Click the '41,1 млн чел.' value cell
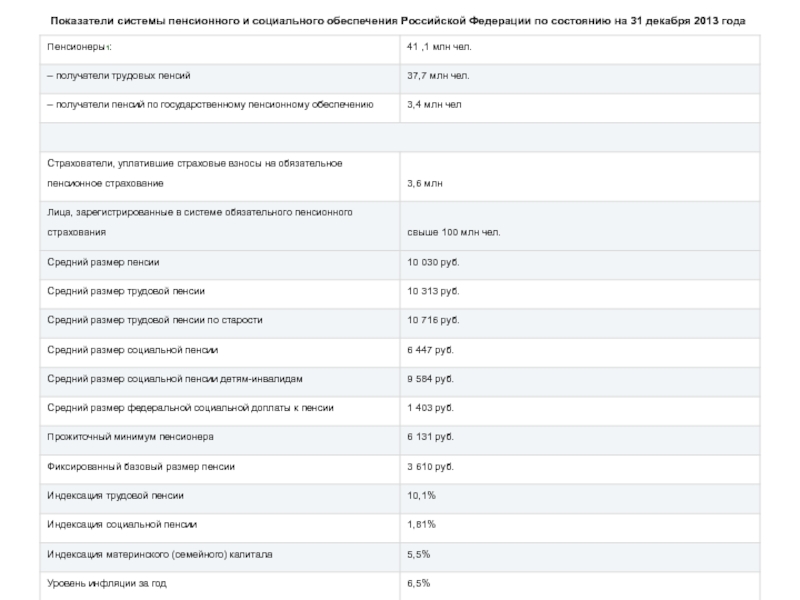This screenshot has width=800, height=600. [438, 47]
